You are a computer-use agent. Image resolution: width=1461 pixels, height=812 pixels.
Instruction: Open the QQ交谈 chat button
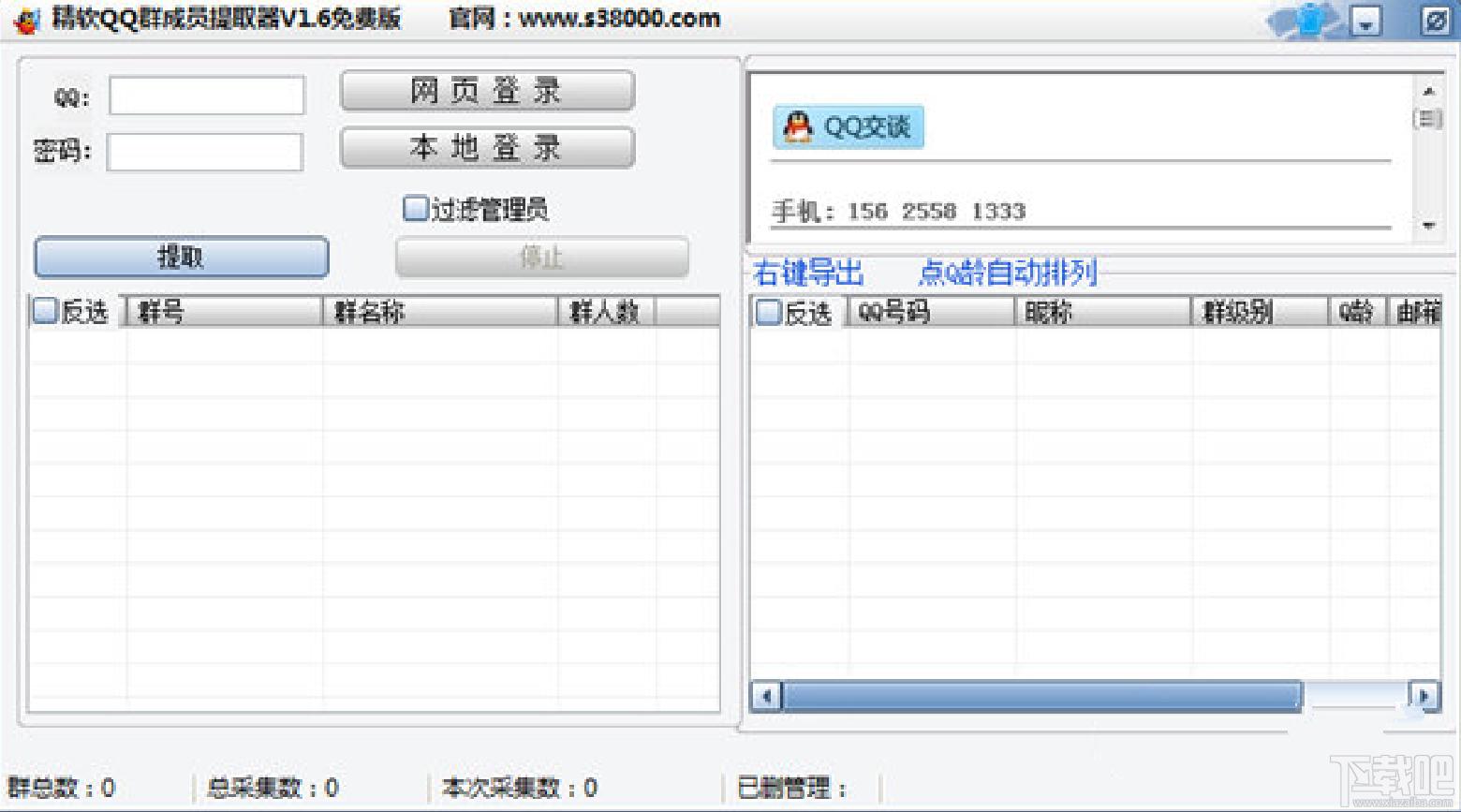pos(849,126)
